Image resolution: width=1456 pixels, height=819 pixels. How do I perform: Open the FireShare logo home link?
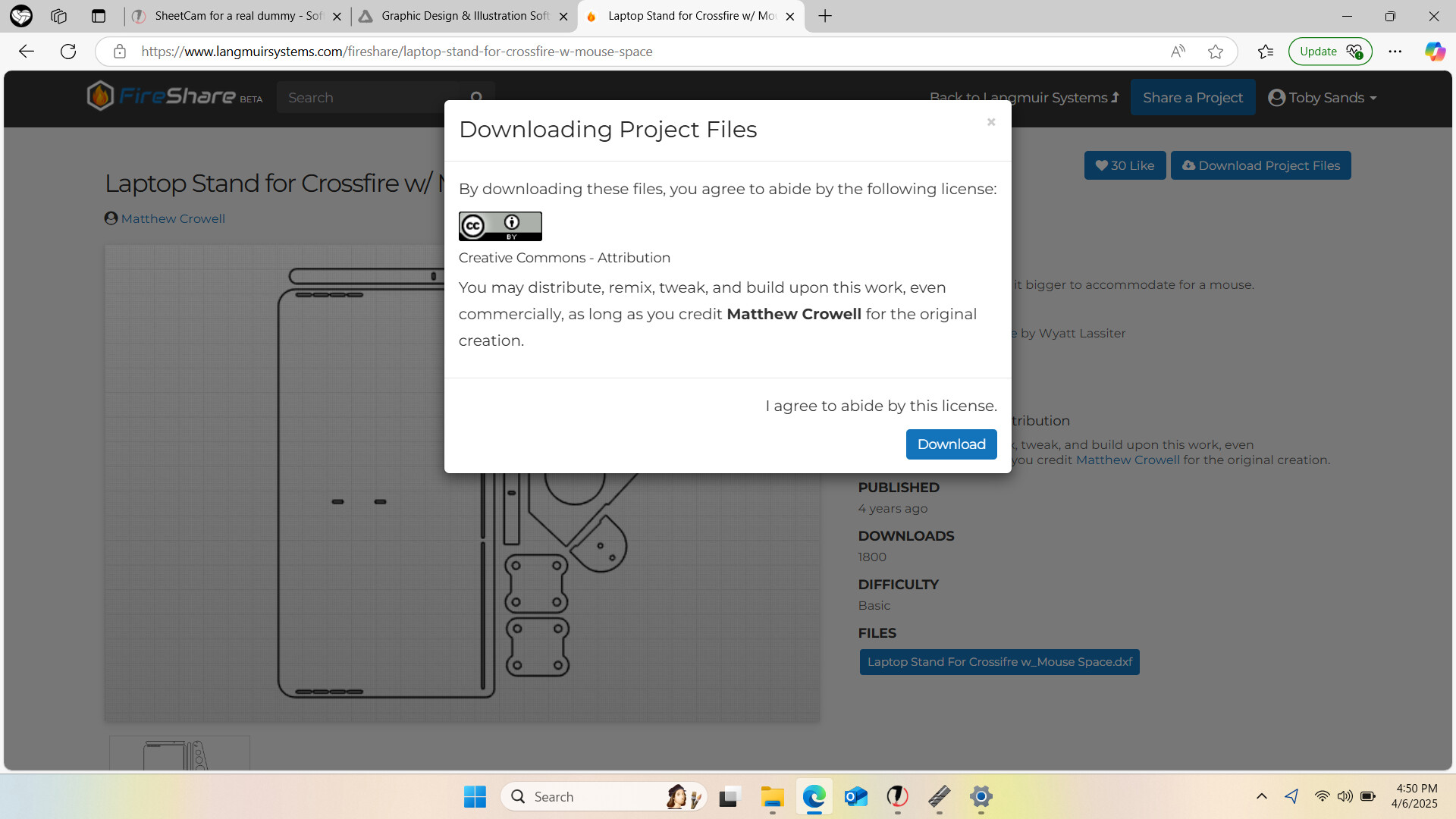click(174, 97)
